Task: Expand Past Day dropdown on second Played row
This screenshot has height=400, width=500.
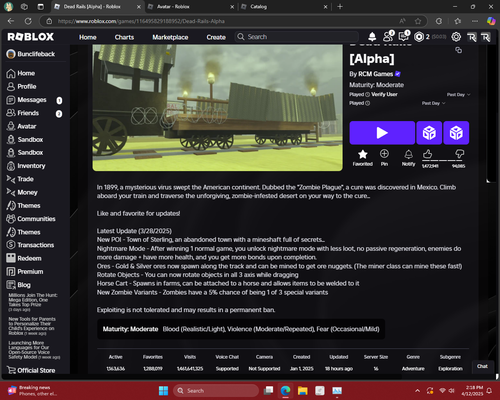Action: click(x=433, y=103)
